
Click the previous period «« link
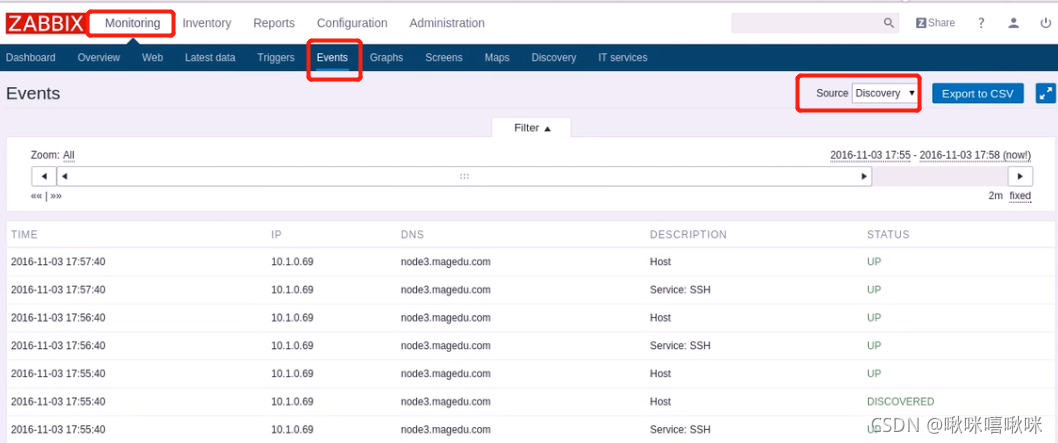pos(36,196)
